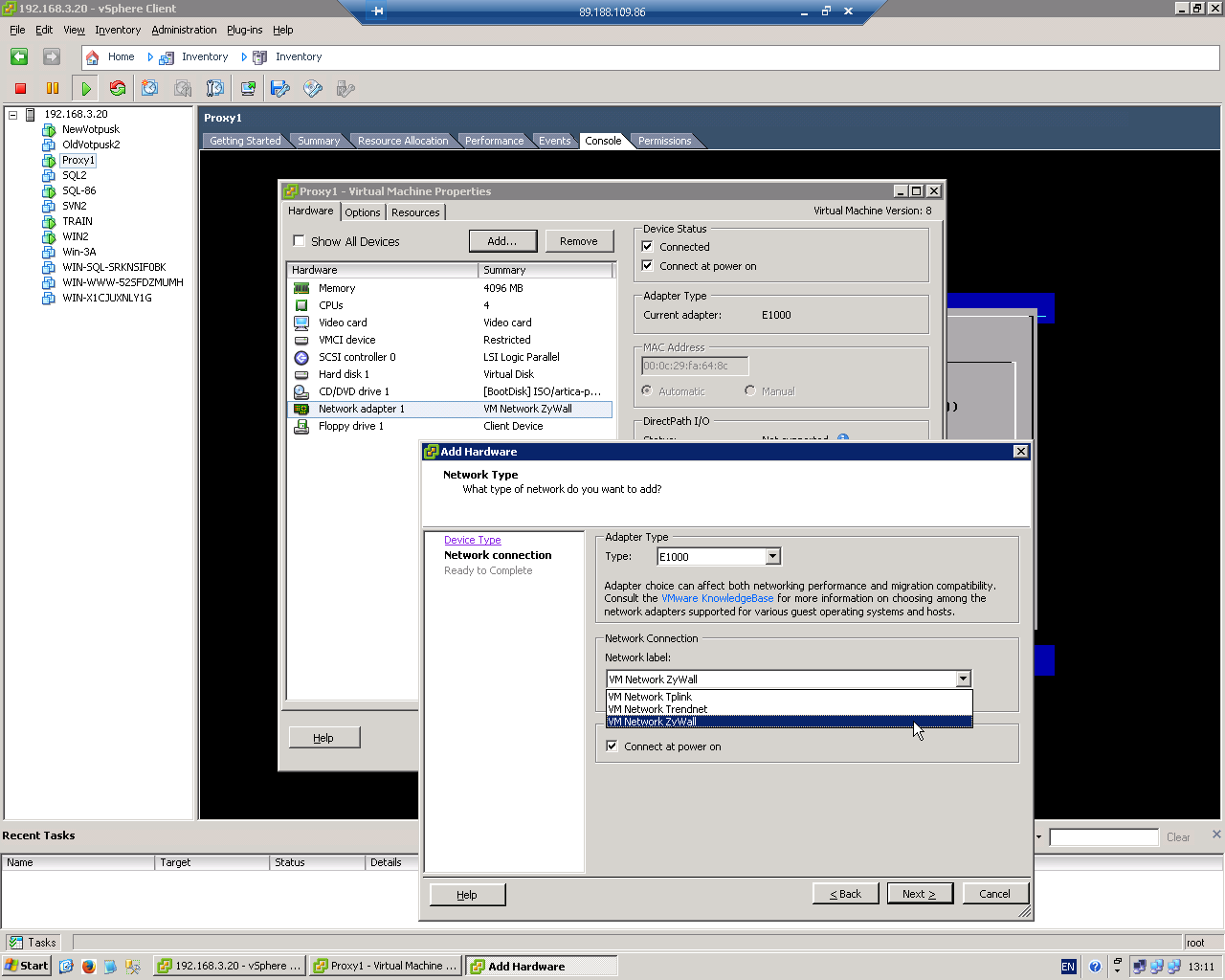1225x980 pixels.
Task: Choose VM Network Tplink from the list
Action: pos(789,697)
